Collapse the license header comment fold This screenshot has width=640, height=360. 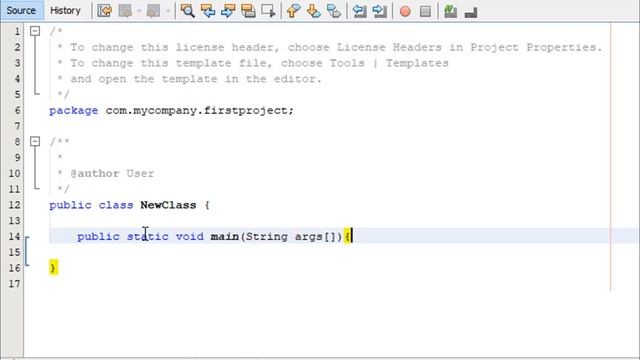click(x=35, y=31)
